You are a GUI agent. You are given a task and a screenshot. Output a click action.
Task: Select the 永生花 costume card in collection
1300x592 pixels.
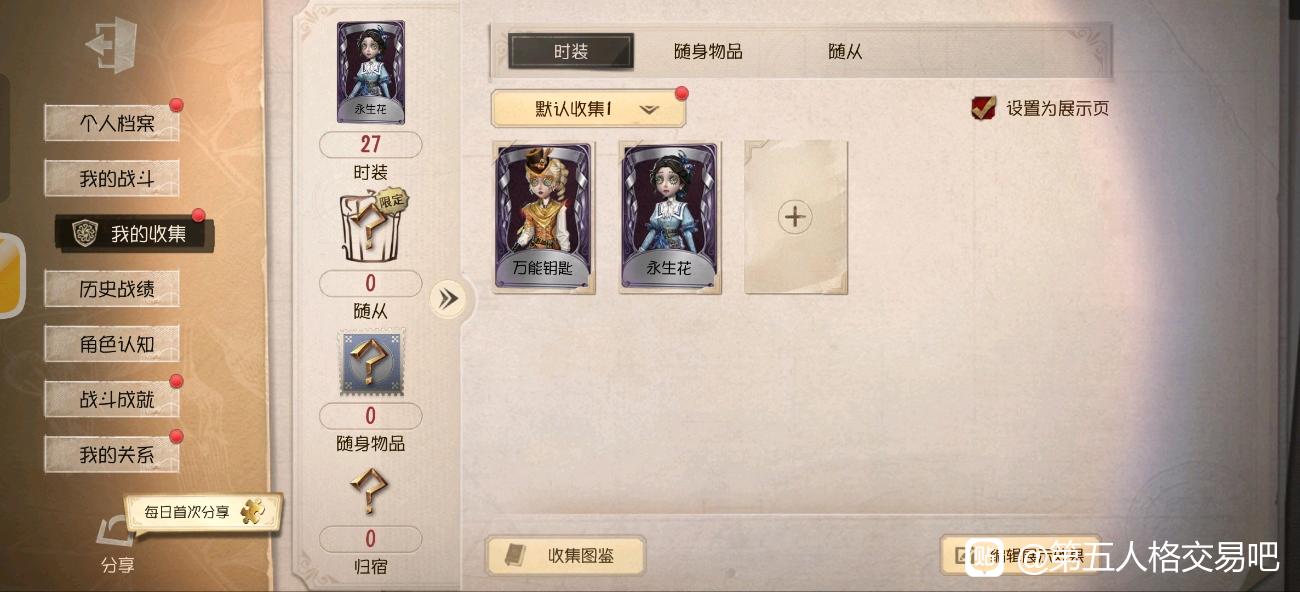pos(670,217)
